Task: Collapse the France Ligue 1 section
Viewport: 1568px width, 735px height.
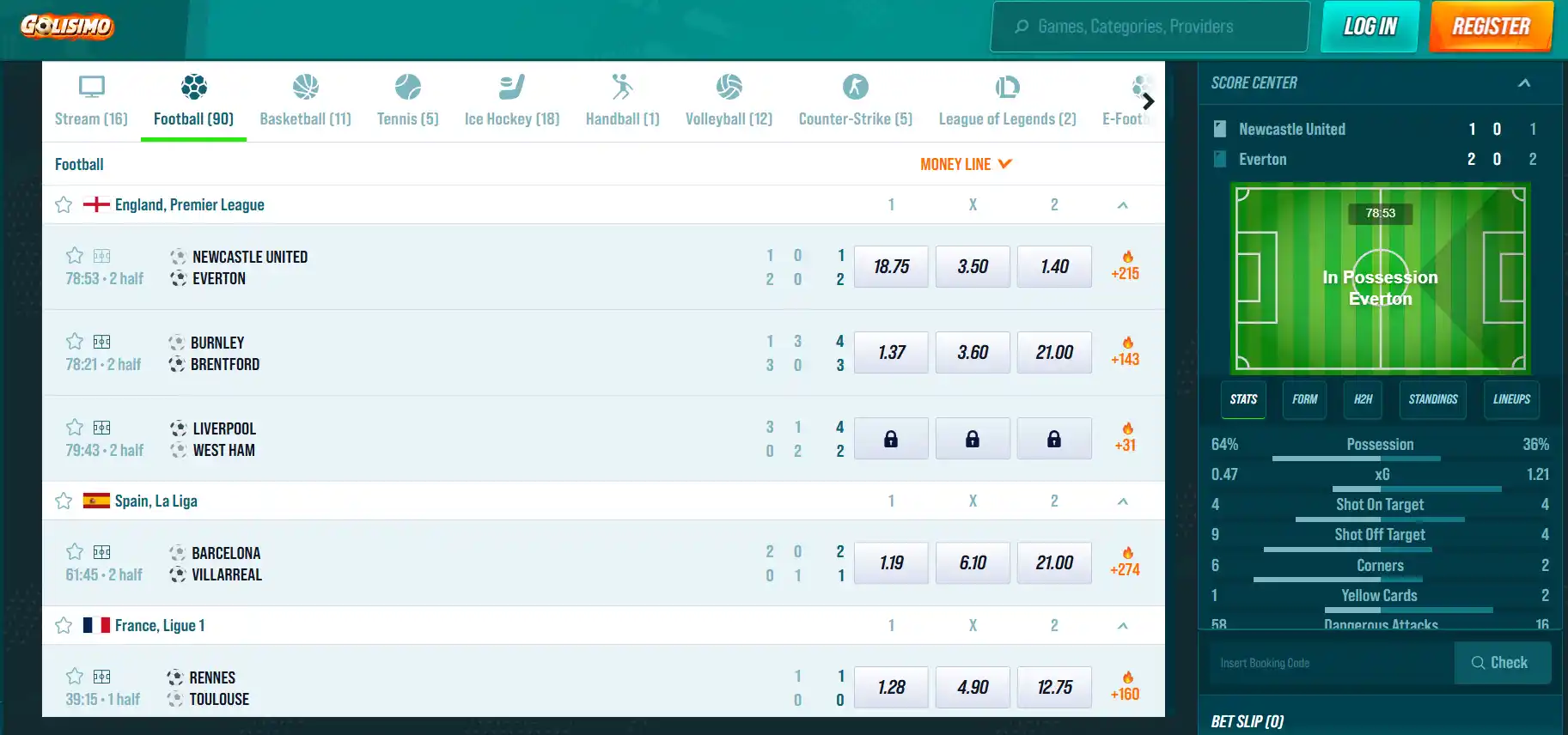Action: coord(1122,626)
